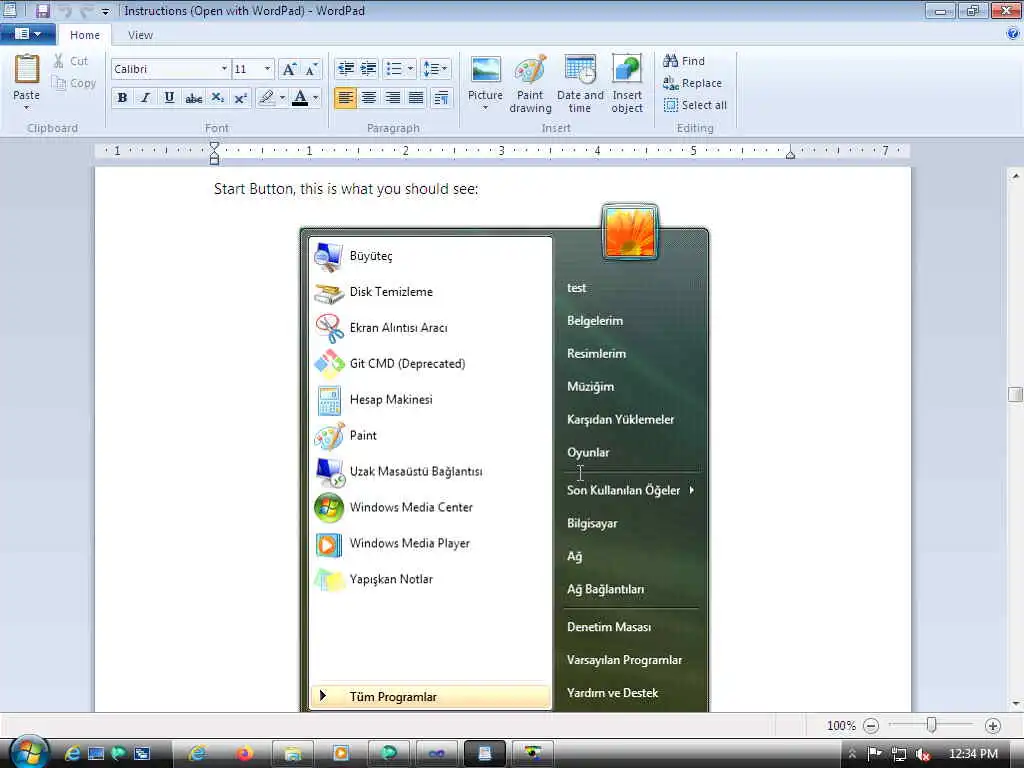The width and height of the screenshot is (1024, 768).
Task: Click the embedded Start menu picture
Action: pos(504,457)
